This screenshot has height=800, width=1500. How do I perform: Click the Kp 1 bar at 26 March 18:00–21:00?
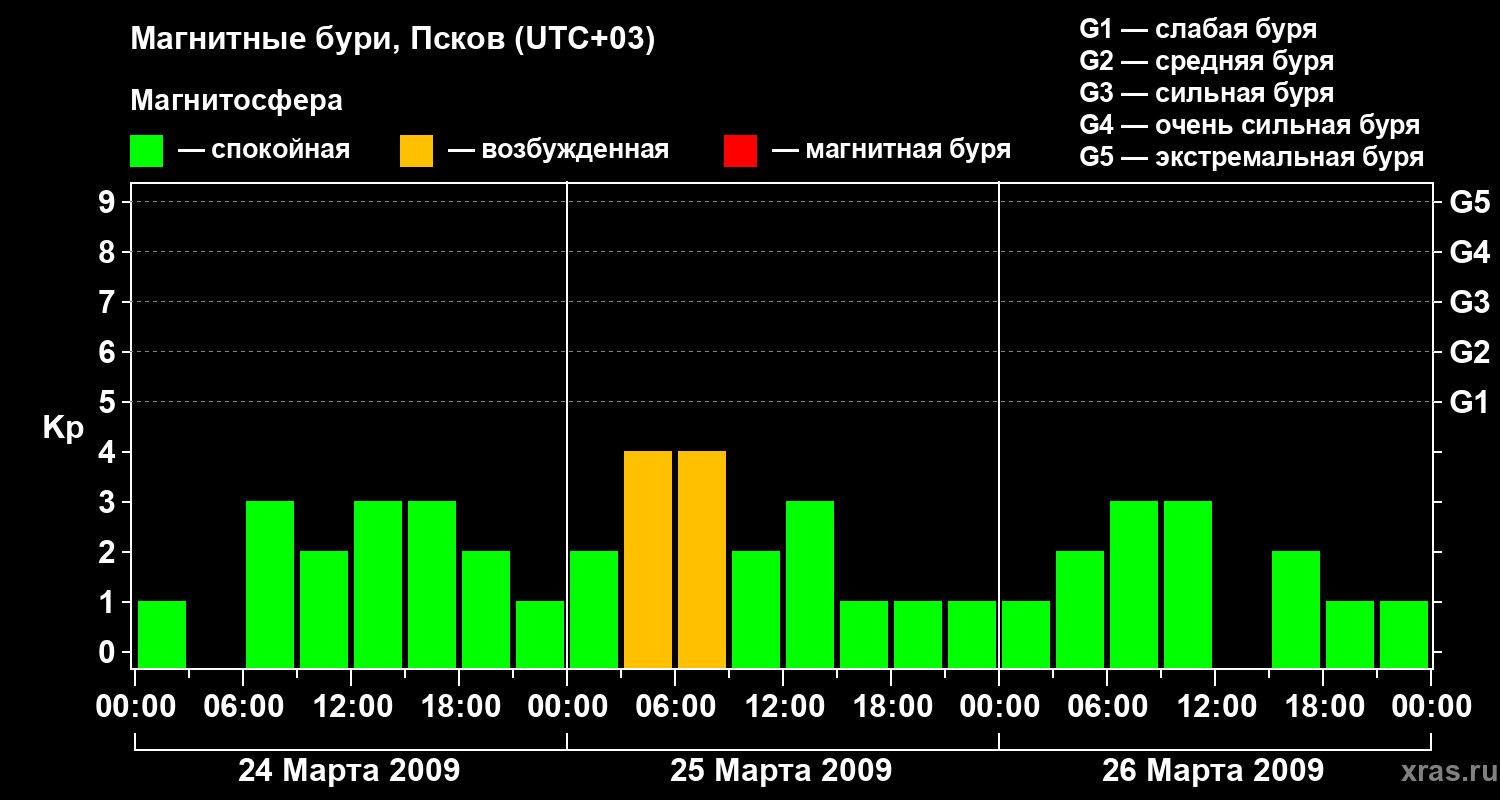coord(1350,635)
